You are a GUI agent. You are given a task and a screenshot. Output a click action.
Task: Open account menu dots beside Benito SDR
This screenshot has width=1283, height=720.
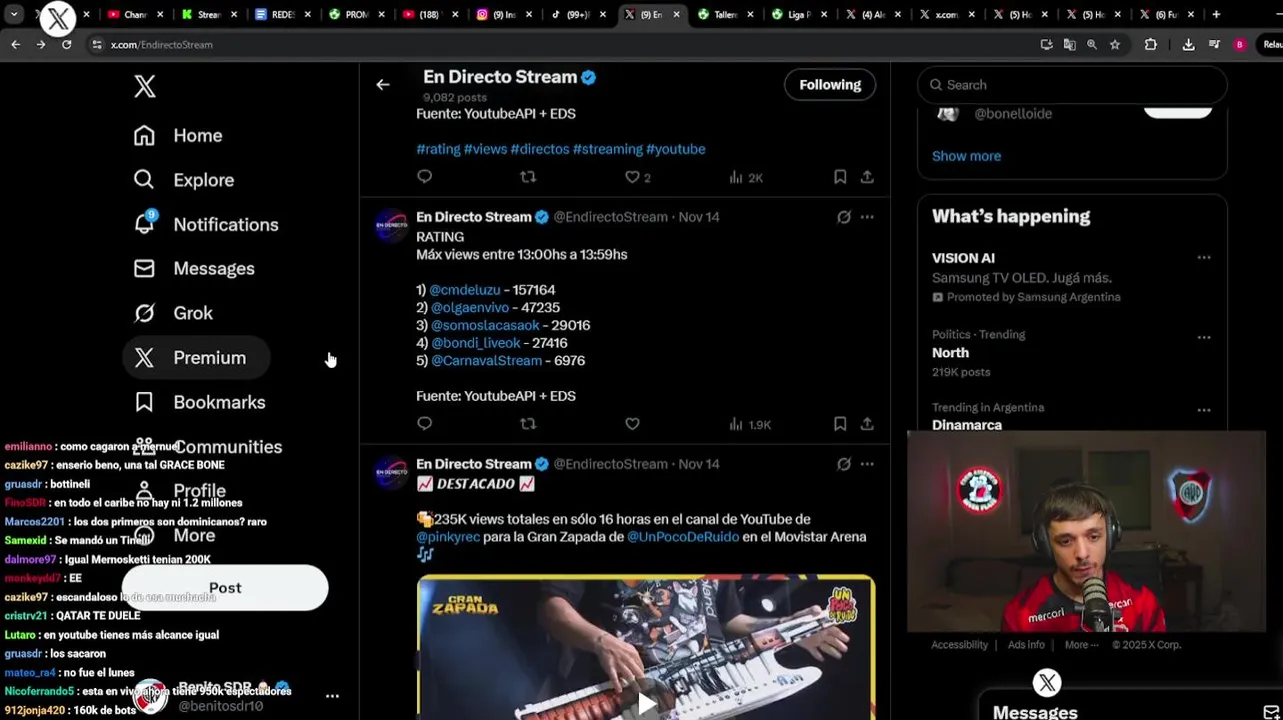[x=332, y=696]
